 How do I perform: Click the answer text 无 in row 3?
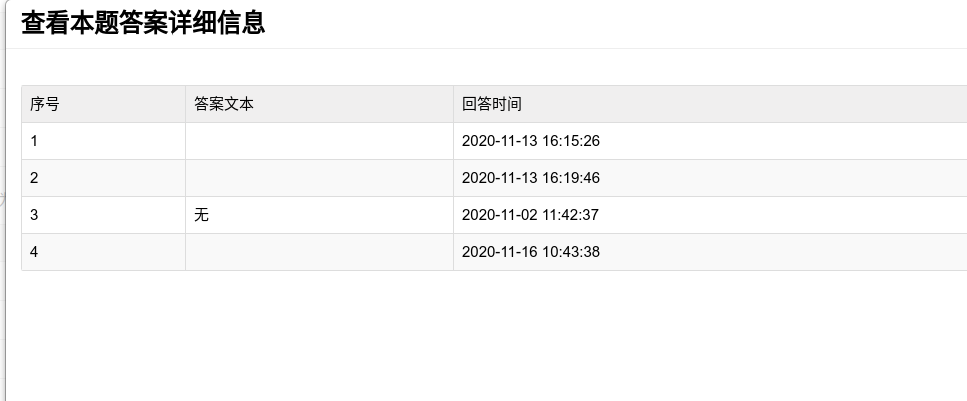(201, 215)
